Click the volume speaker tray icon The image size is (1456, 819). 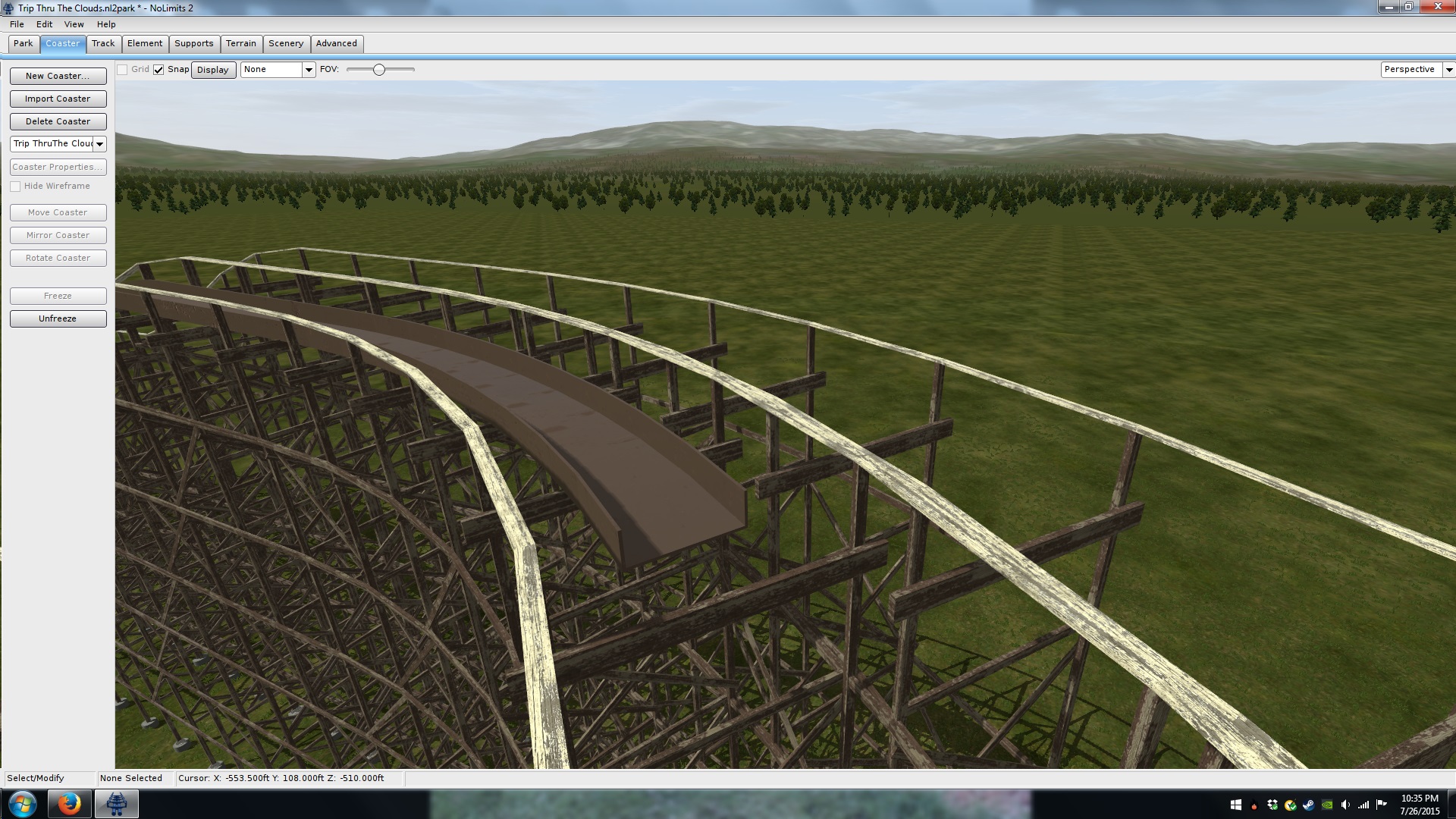tap(1345, 805)
